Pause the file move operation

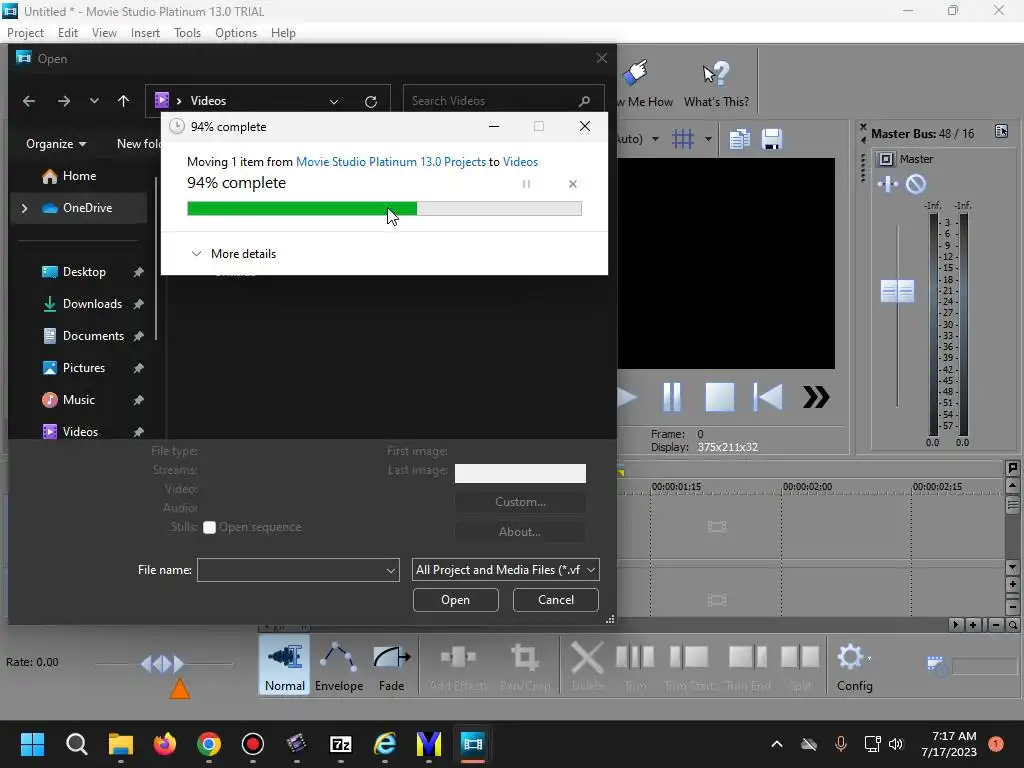pyautogui.click(x=526, y=184)
